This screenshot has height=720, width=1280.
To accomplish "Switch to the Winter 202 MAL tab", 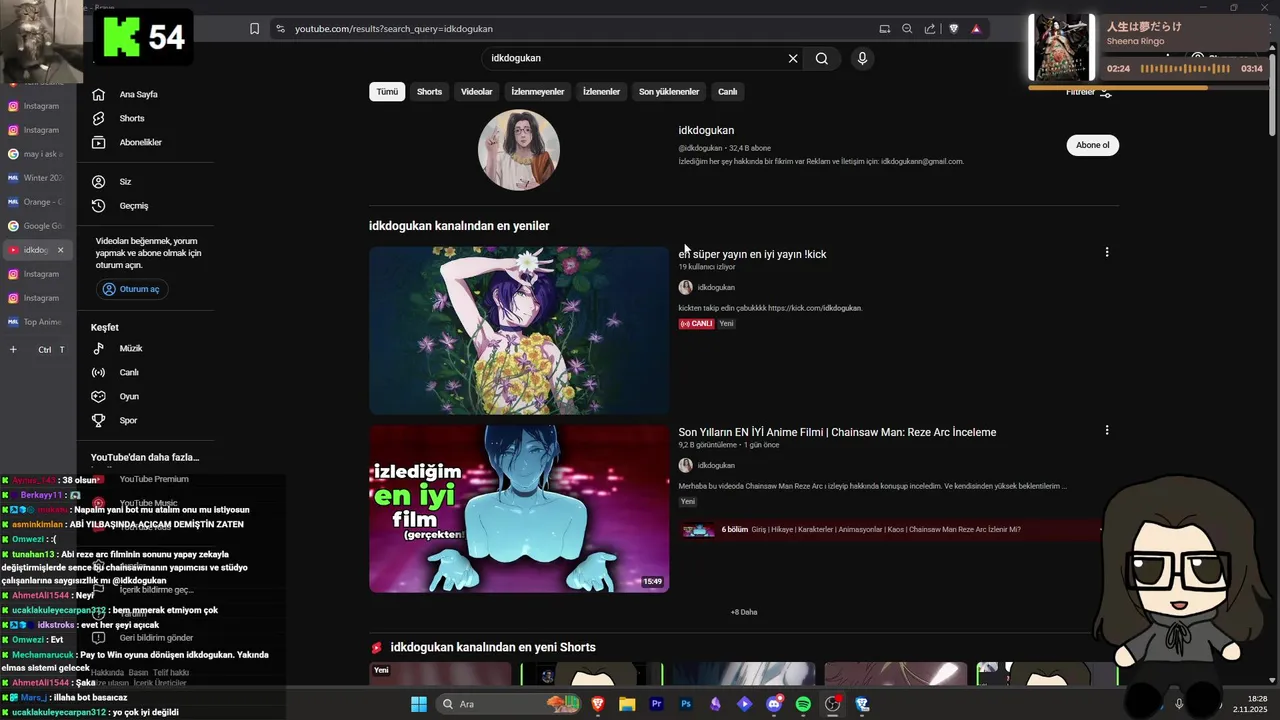I will (36, 178).
